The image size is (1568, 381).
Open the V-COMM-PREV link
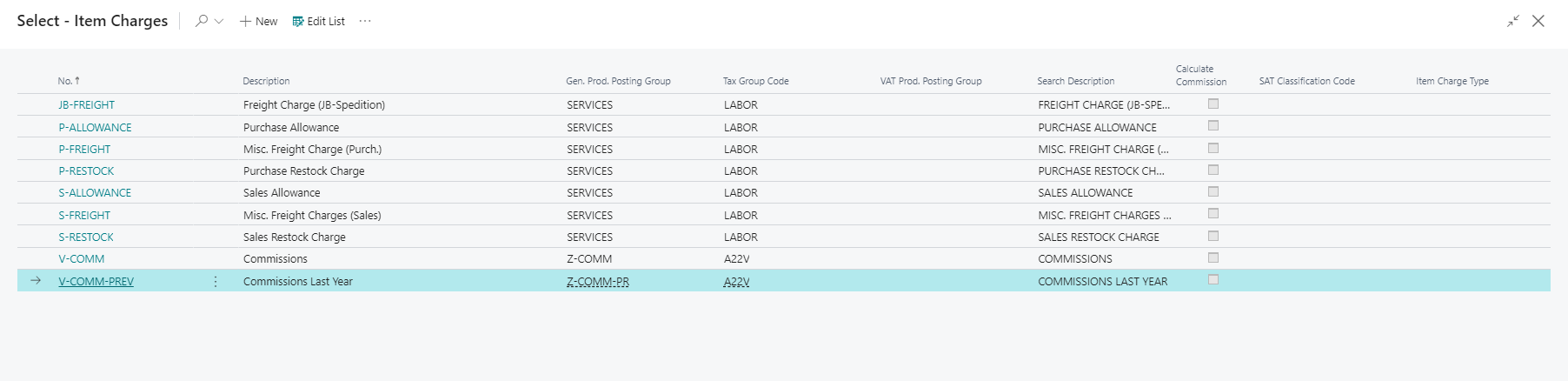[96, 281]
